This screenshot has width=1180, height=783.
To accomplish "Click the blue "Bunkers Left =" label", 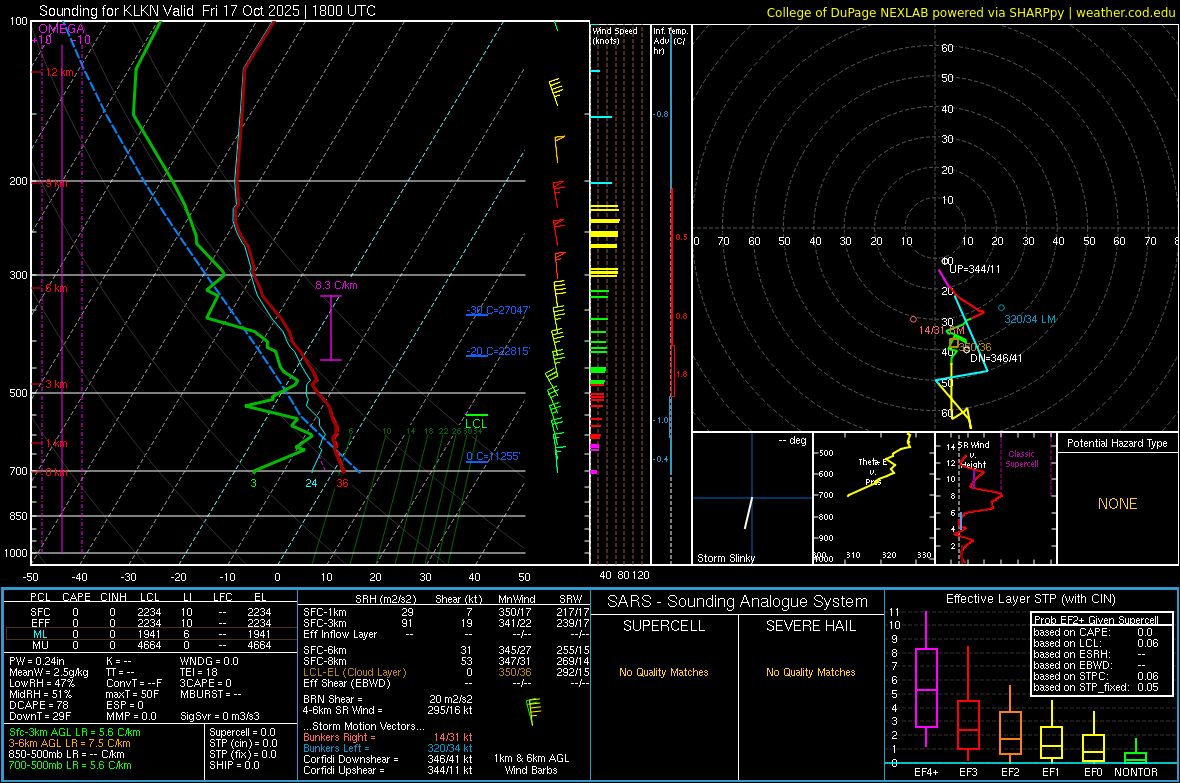I will (336, 748).
